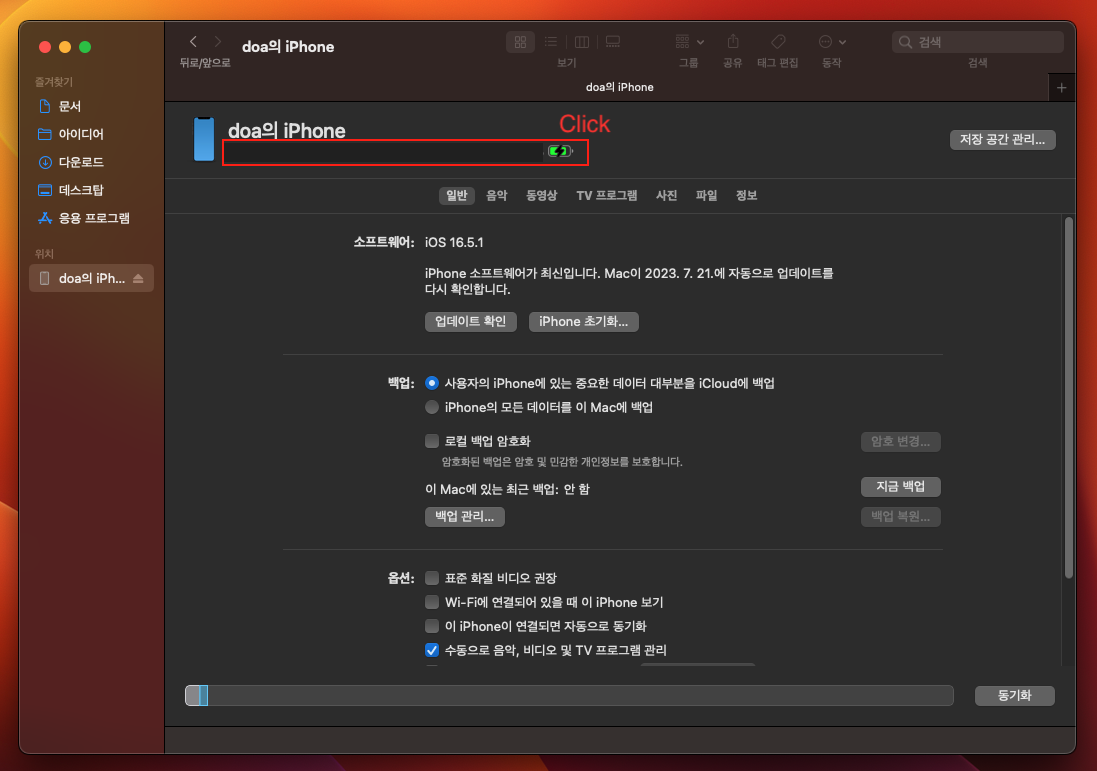Viewport: 1097px width, 771px height.
Task: Switch to the 파일 tab
Action: [707, 196]
